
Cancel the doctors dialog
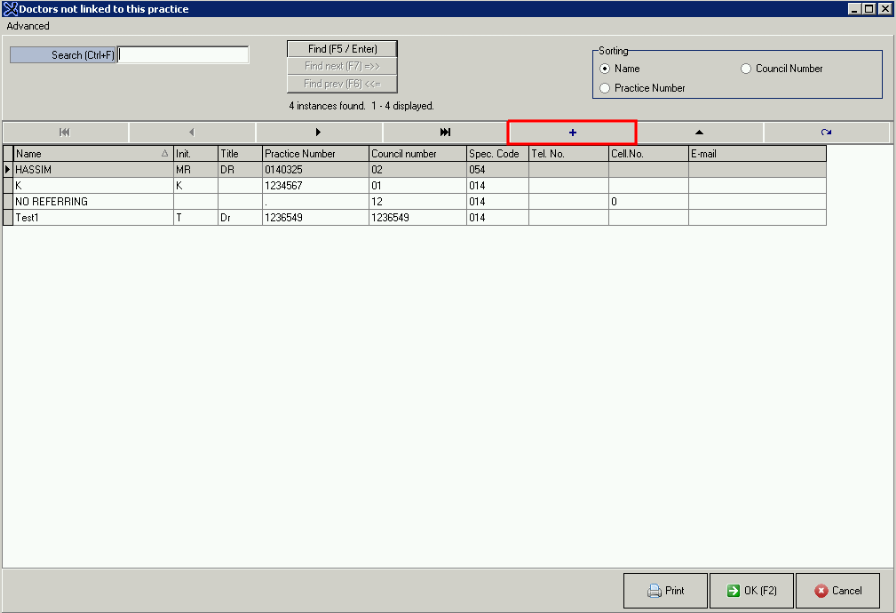[837, 591]
